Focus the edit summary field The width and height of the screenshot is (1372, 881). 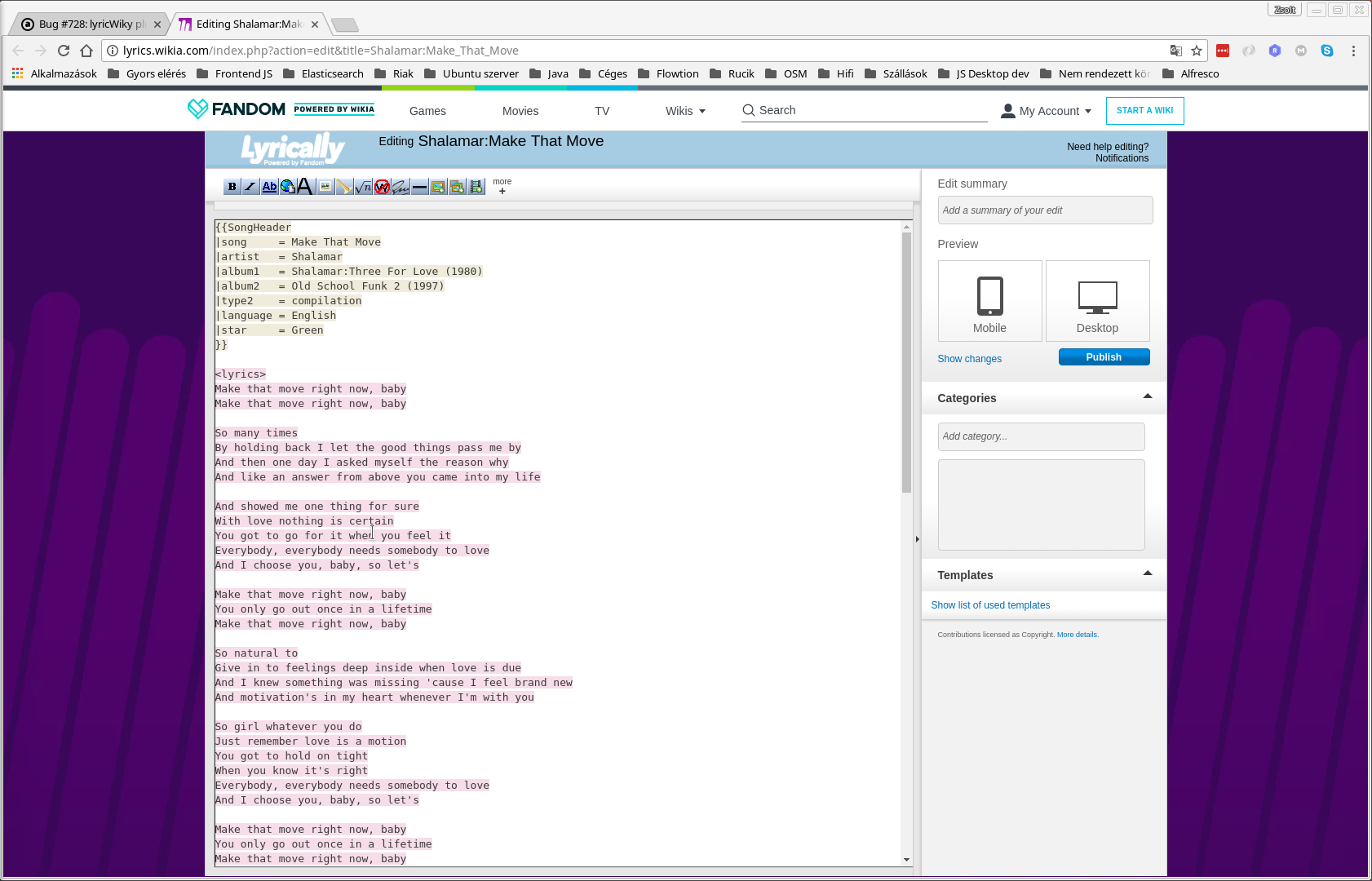pos(1045,210)
